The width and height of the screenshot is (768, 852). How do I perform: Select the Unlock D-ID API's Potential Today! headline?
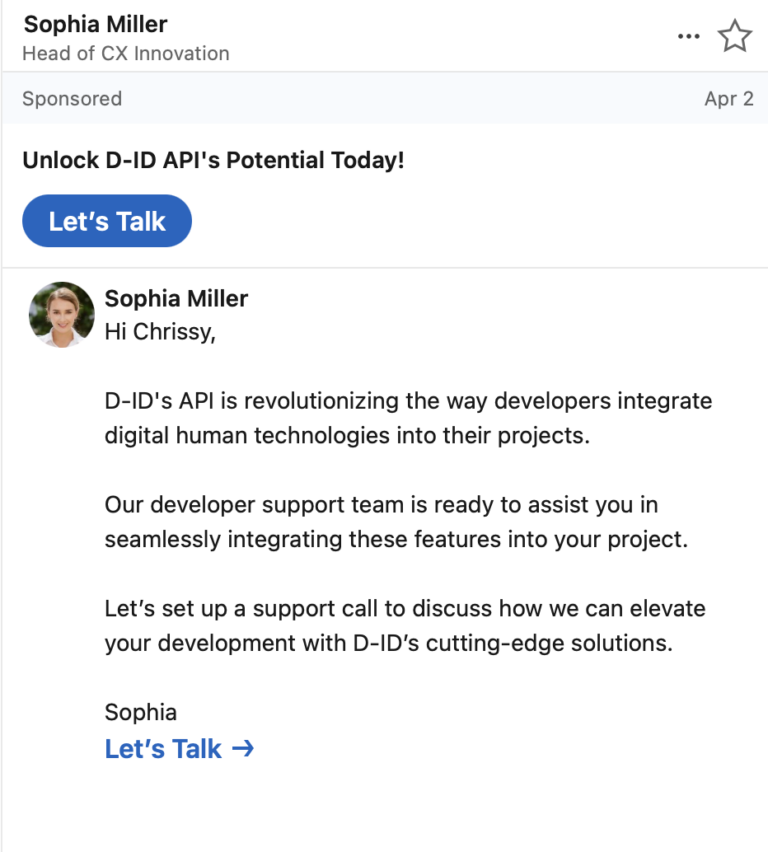coord(213,160)
